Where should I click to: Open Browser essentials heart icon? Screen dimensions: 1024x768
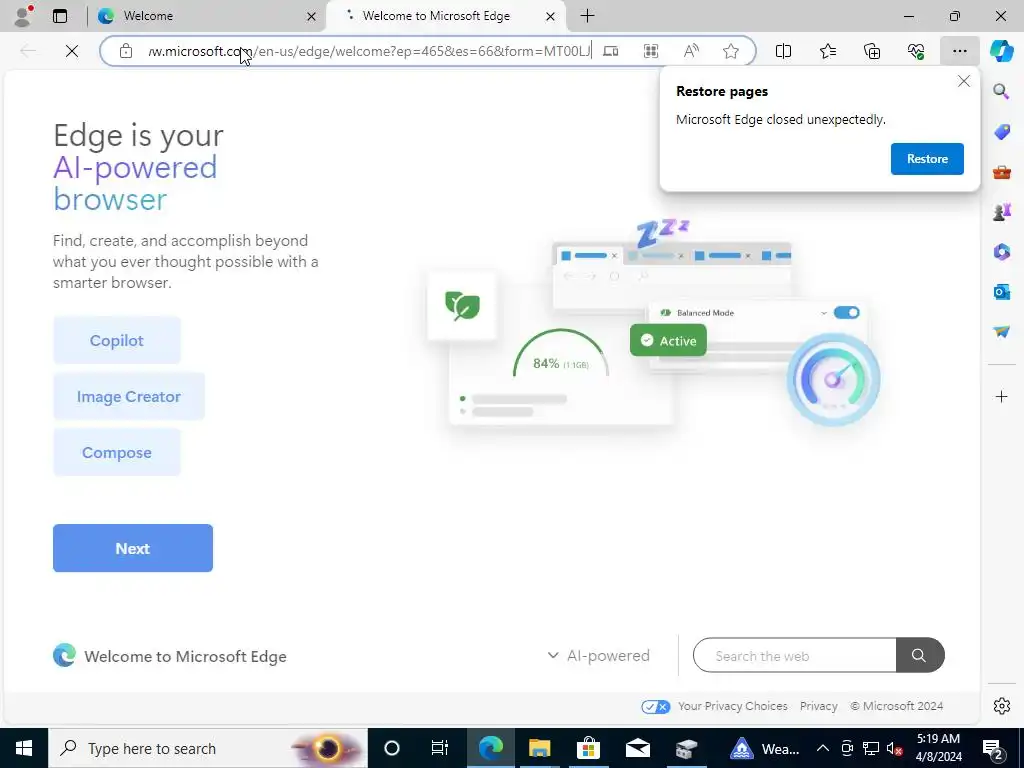coord(916,51)
